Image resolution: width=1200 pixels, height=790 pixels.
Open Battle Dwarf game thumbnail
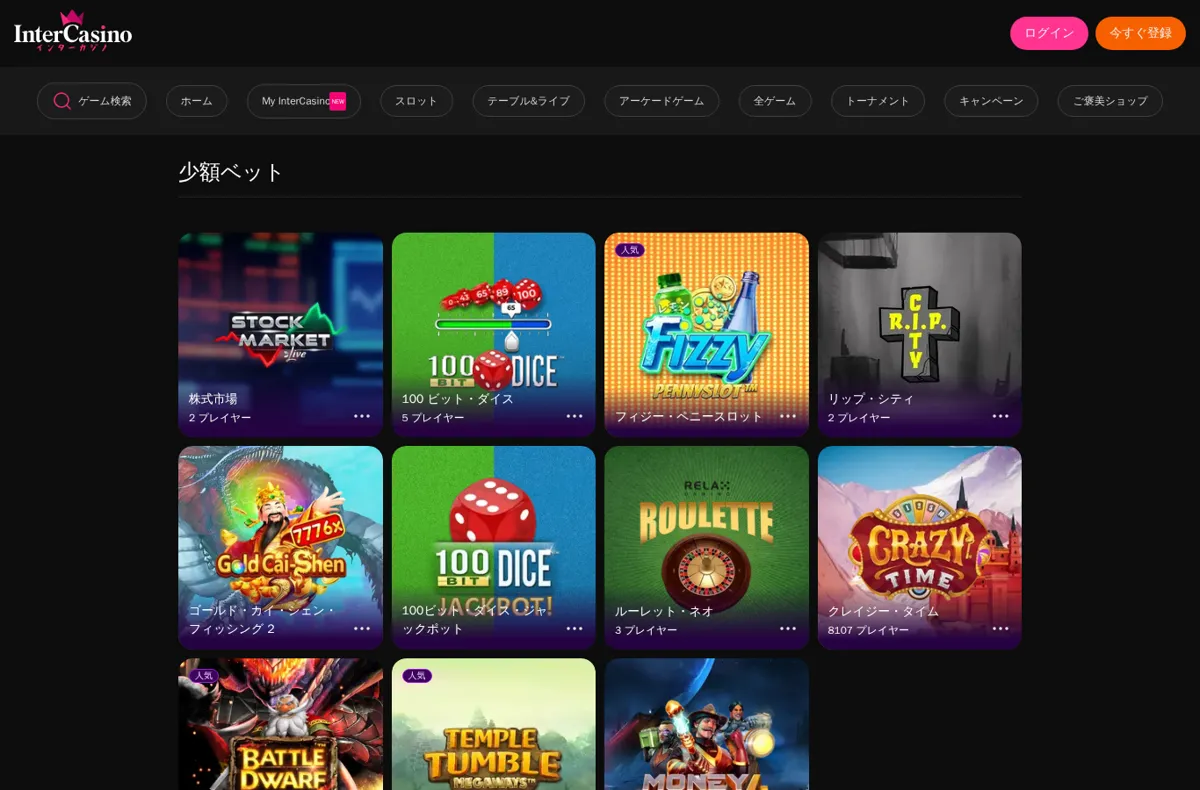[280, 724]
